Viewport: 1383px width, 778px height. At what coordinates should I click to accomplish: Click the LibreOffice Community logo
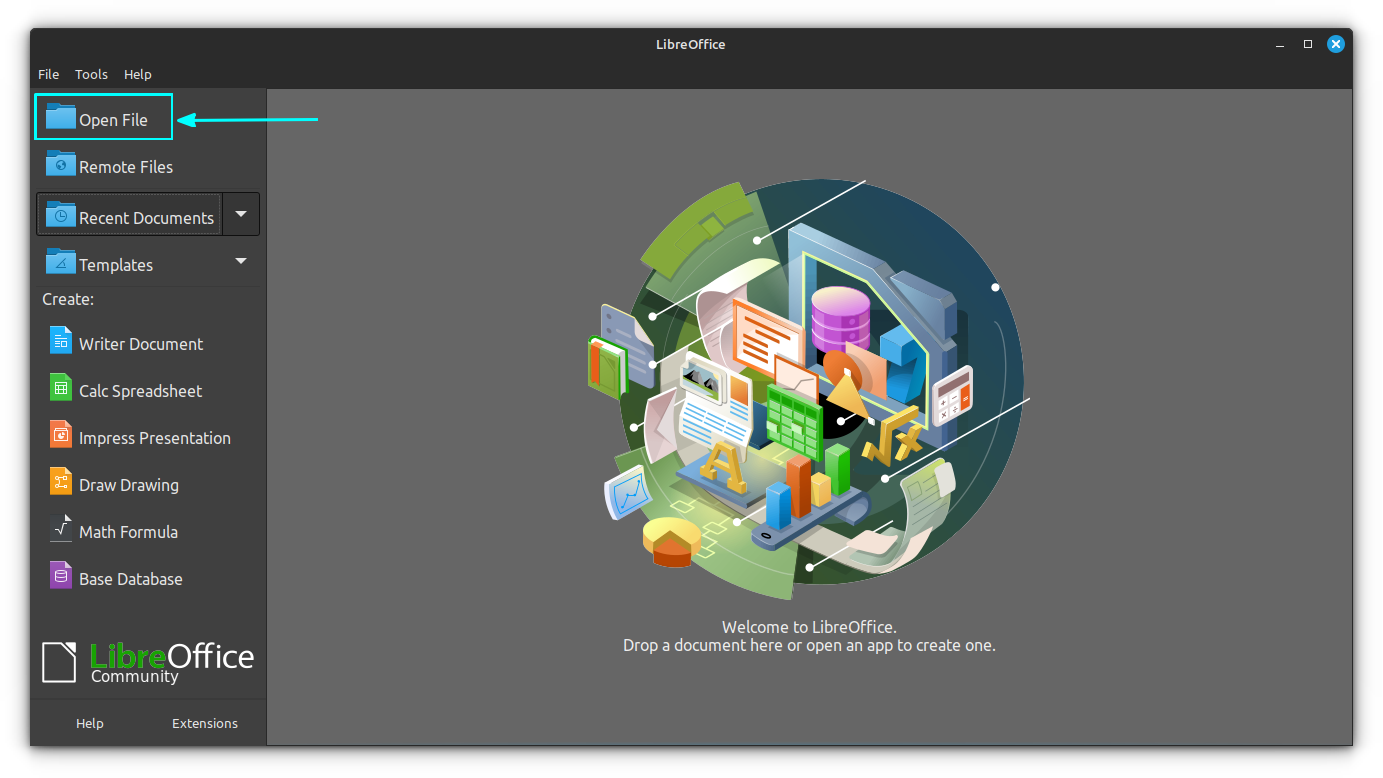tap(148, 661)
